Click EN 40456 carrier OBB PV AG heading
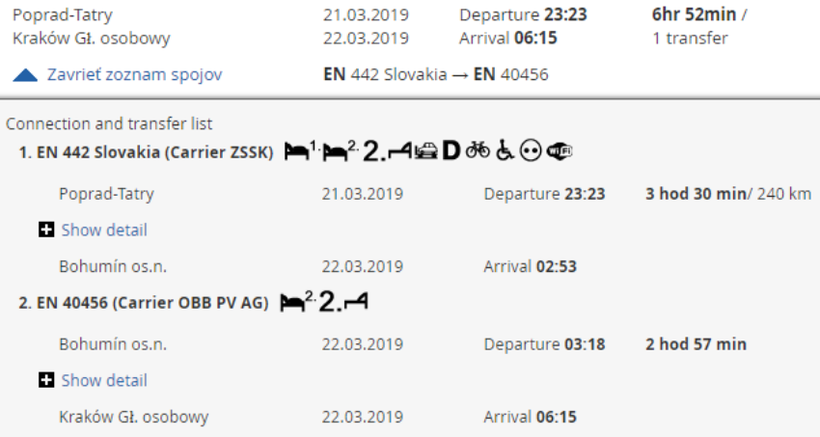The image size is (820, 437). [143, 303]
